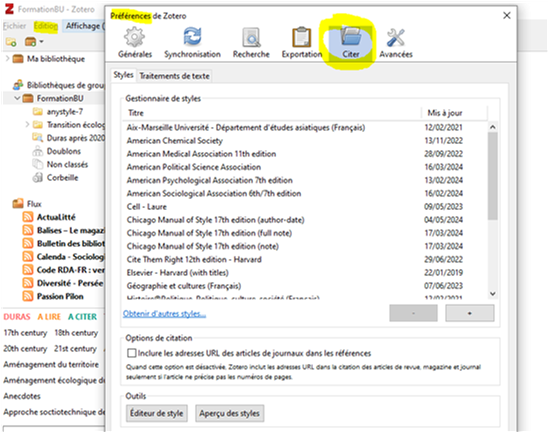The width and height of the screenshot is (548, 432).
Task: Open Aperçu des styles
Action: click(x=230, y=413)
